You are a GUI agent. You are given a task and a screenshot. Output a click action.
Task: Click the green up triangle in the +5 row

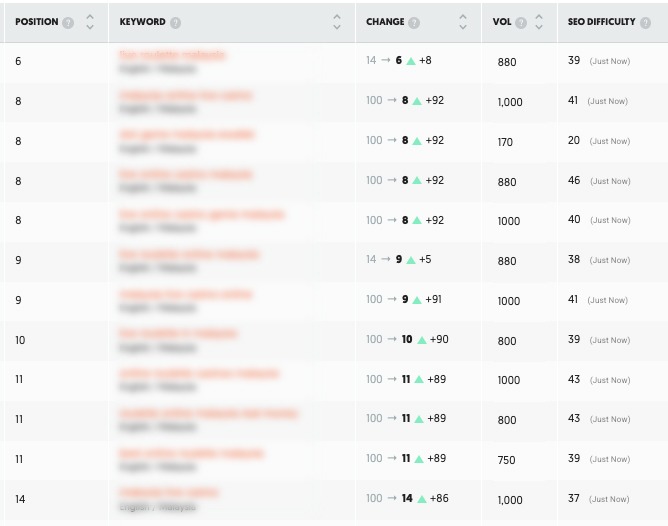tap(411, 260)
